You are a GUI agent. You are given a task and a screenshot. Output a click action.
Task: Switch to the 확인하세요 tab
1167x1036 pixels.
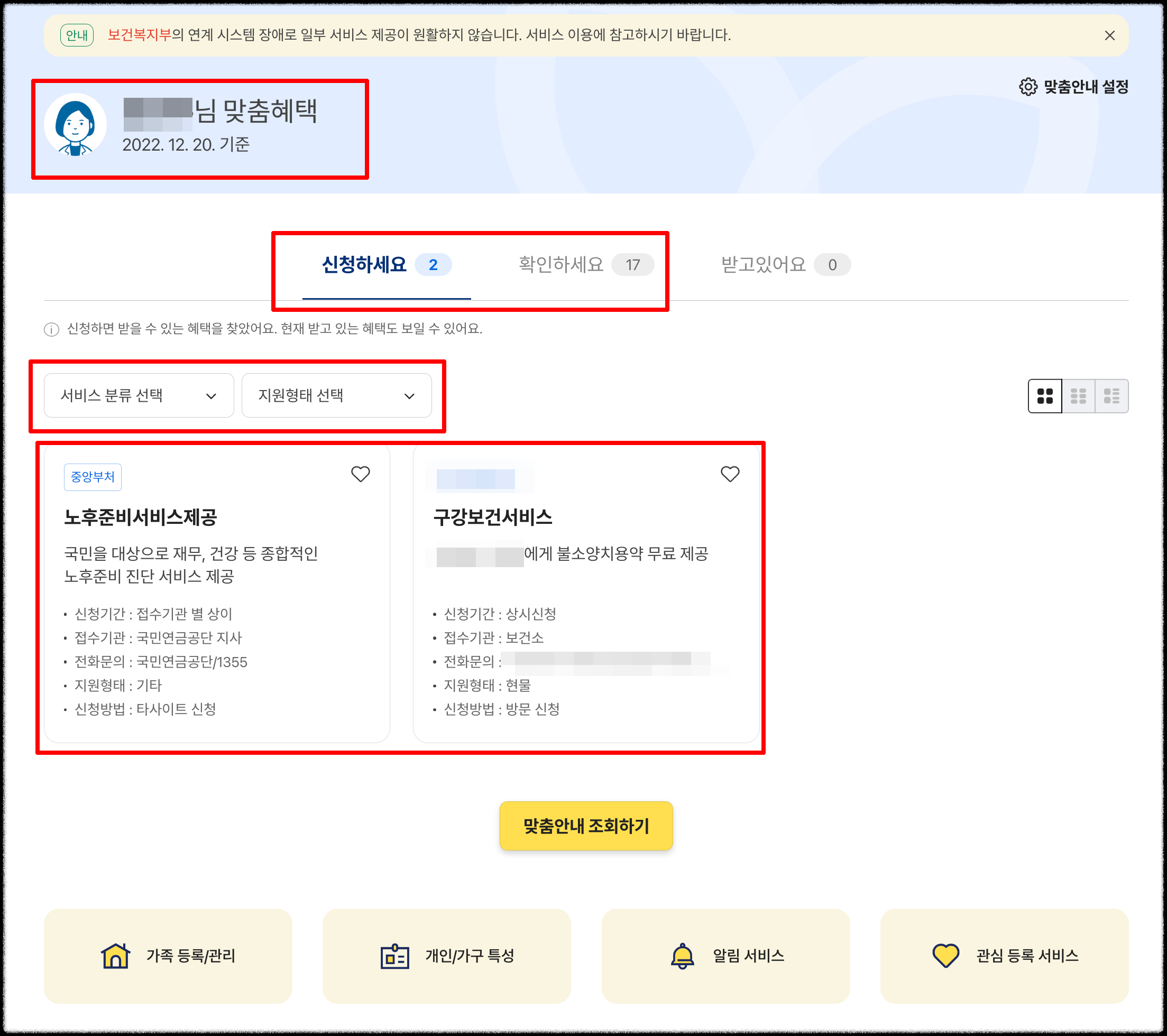coord(560,264)
